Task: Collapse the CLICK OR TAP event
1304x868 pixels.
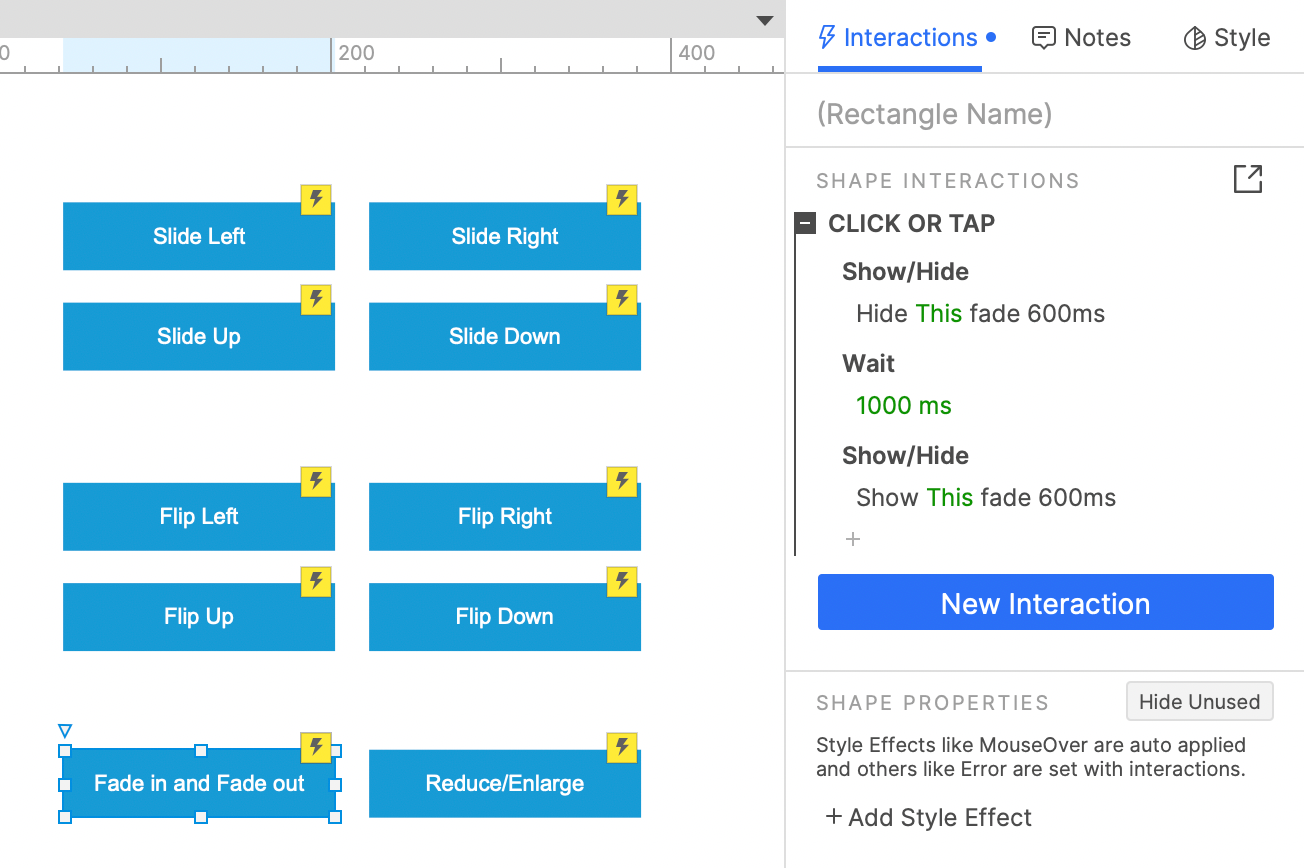Action: click(x=805, y=223)
